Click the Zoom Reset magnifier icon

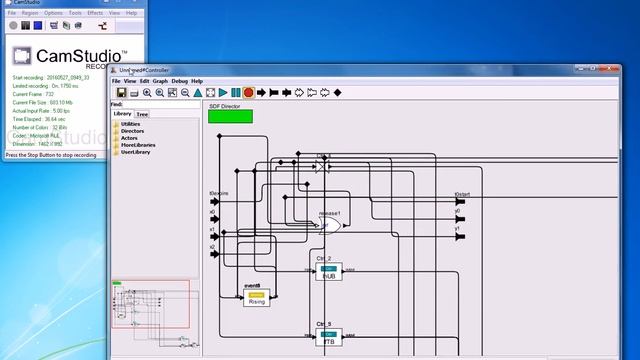click(160, 93)
